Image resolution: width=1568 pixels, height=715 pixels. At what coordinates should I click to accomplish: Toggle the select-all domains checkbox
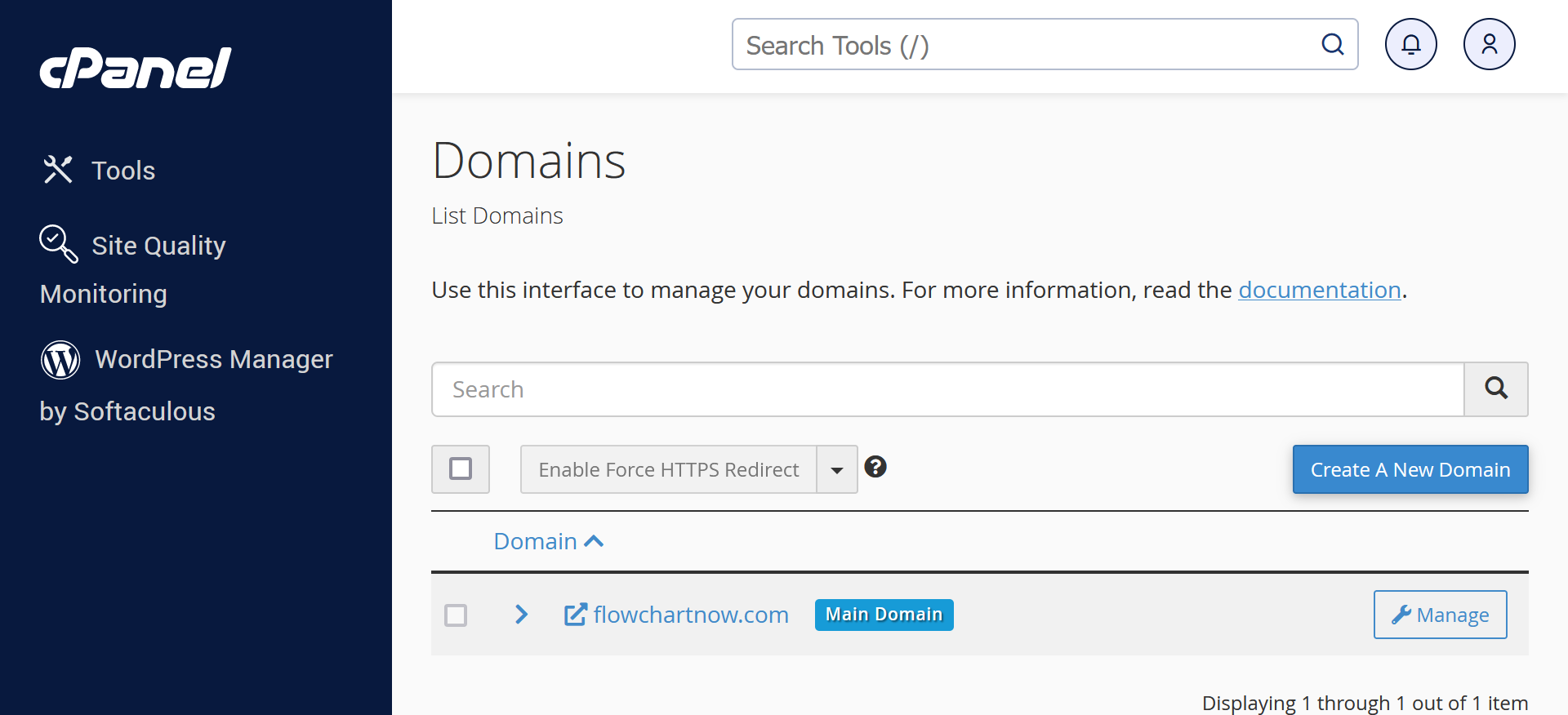pos(461,469)
